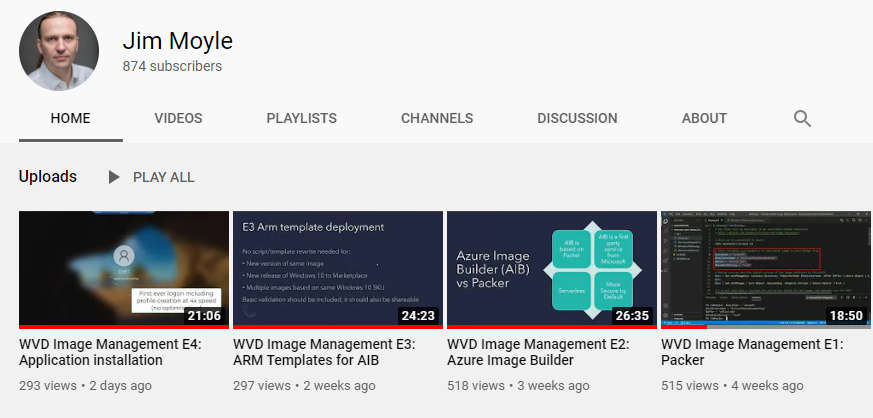Open the ABOUT tab

(704, 119)
